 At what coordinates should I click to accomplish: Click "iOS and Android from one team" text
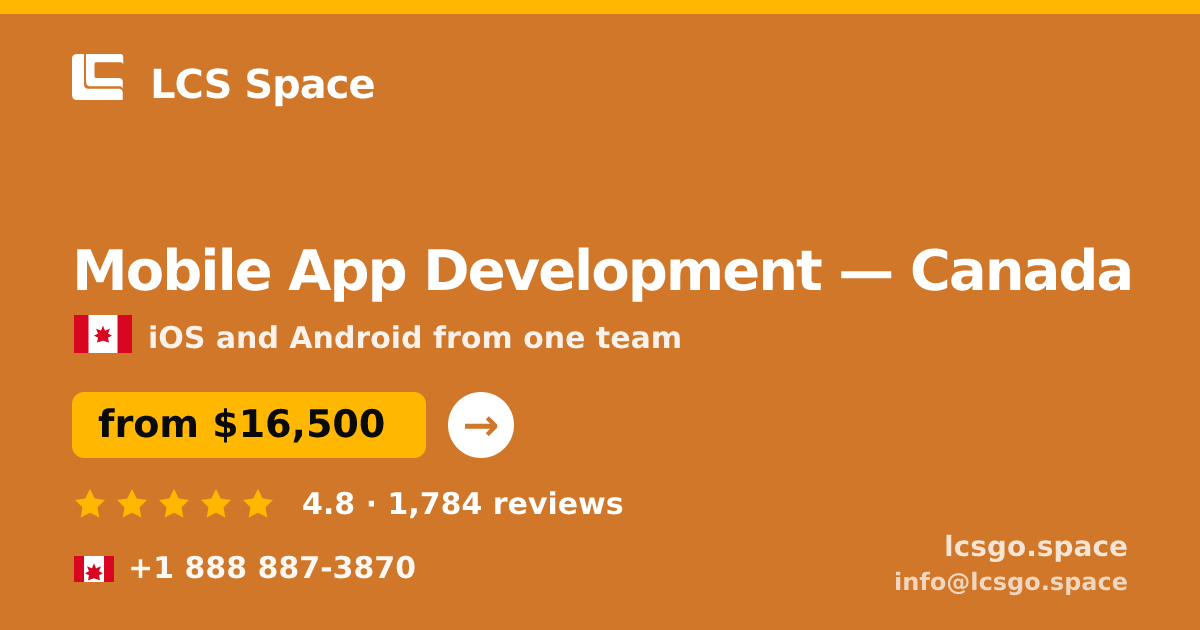click(x=415, y=338)
